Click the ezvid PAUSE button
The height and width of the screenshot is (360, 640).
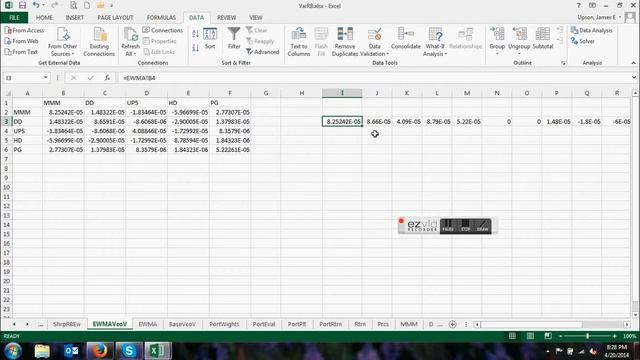click(448, 226)
